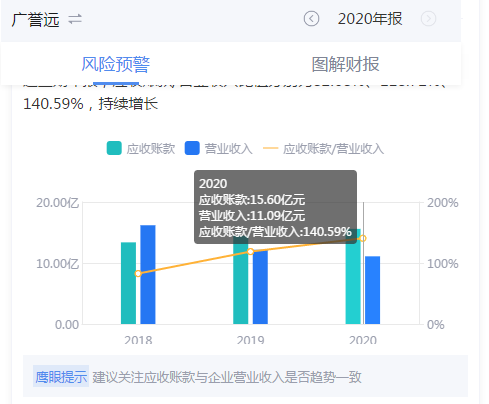
Task: Click the 2020年报 period label
Action: 370,19
